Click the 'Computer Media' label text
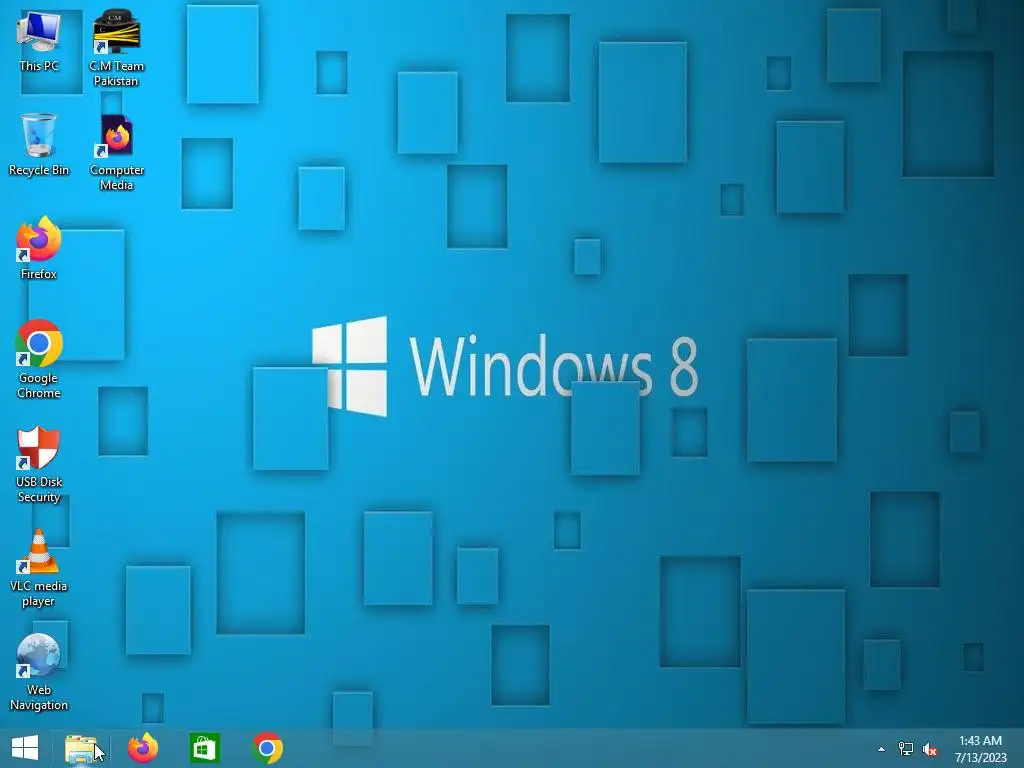The height and width of the screenshot is (768, 1024). click(x=116, y=177)
